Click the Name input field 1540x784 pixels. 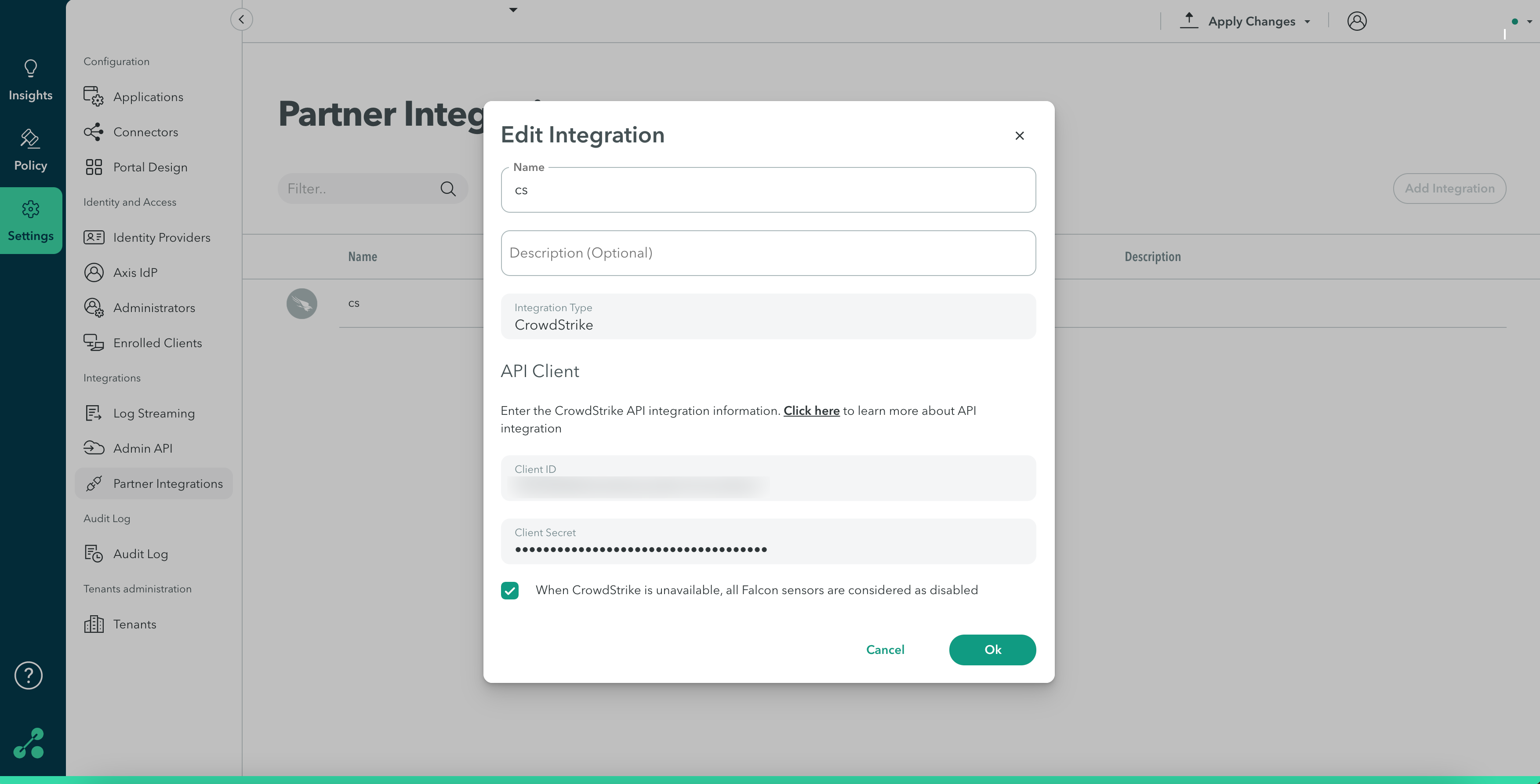[x=768, y=190]
